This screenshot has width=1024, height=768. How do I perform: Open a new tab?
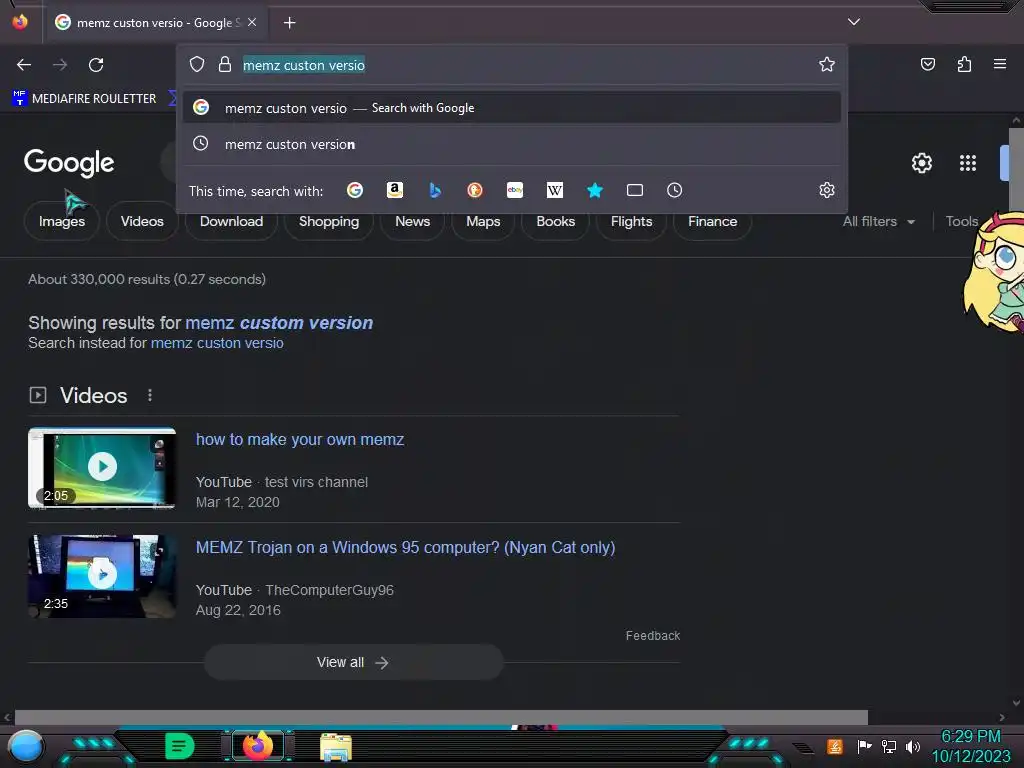(289, 23)
